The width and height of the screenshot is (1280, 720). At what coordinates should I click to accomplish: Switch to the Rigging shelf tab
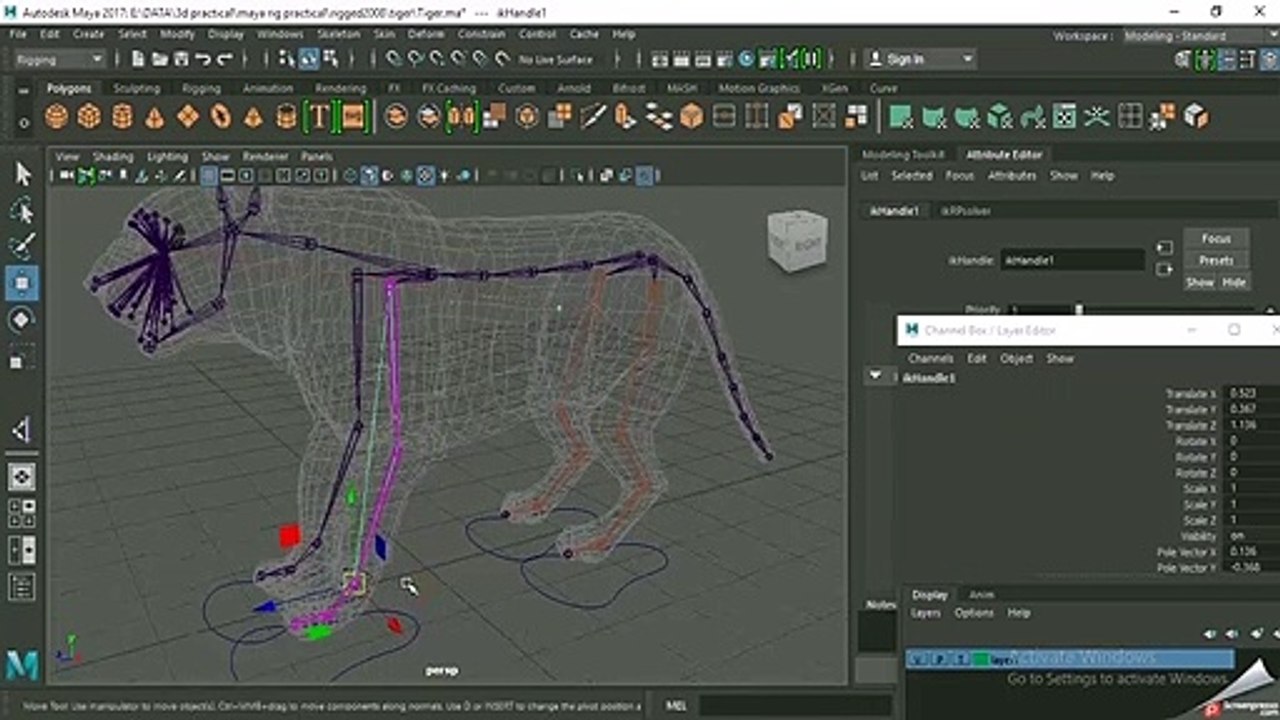pyautogui.click(x=201, y=88)
